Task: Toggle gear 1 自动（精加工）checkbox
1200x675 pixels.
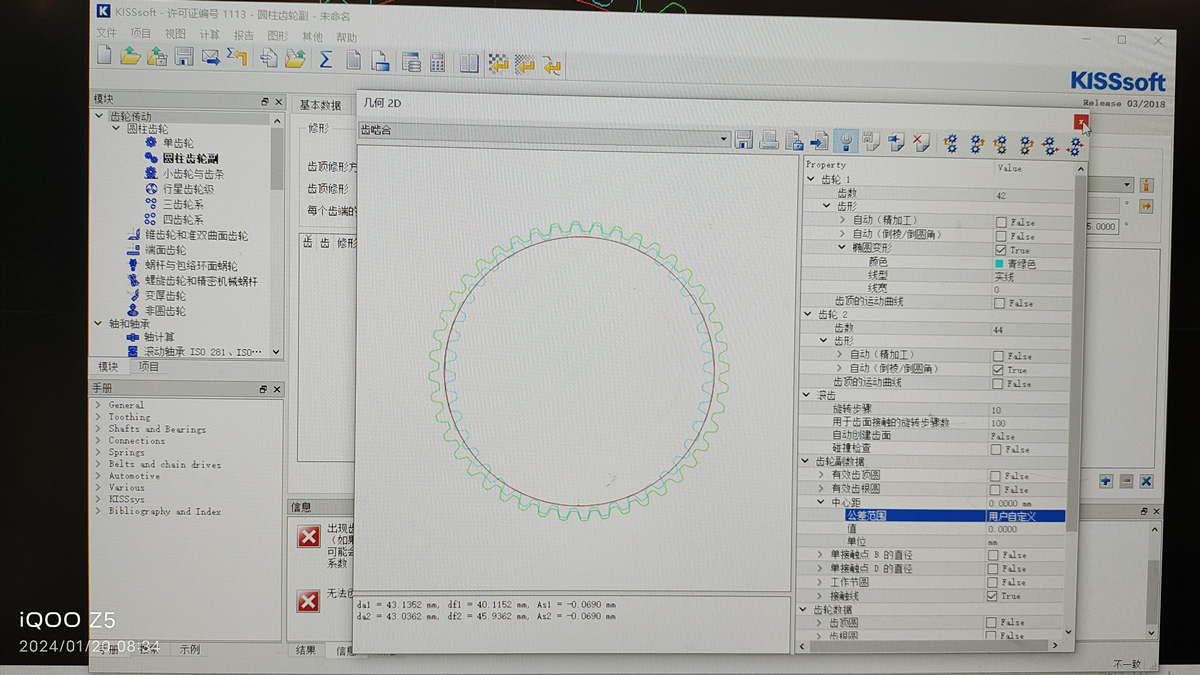Action: pyautogui.click(x=1001, y=222)
